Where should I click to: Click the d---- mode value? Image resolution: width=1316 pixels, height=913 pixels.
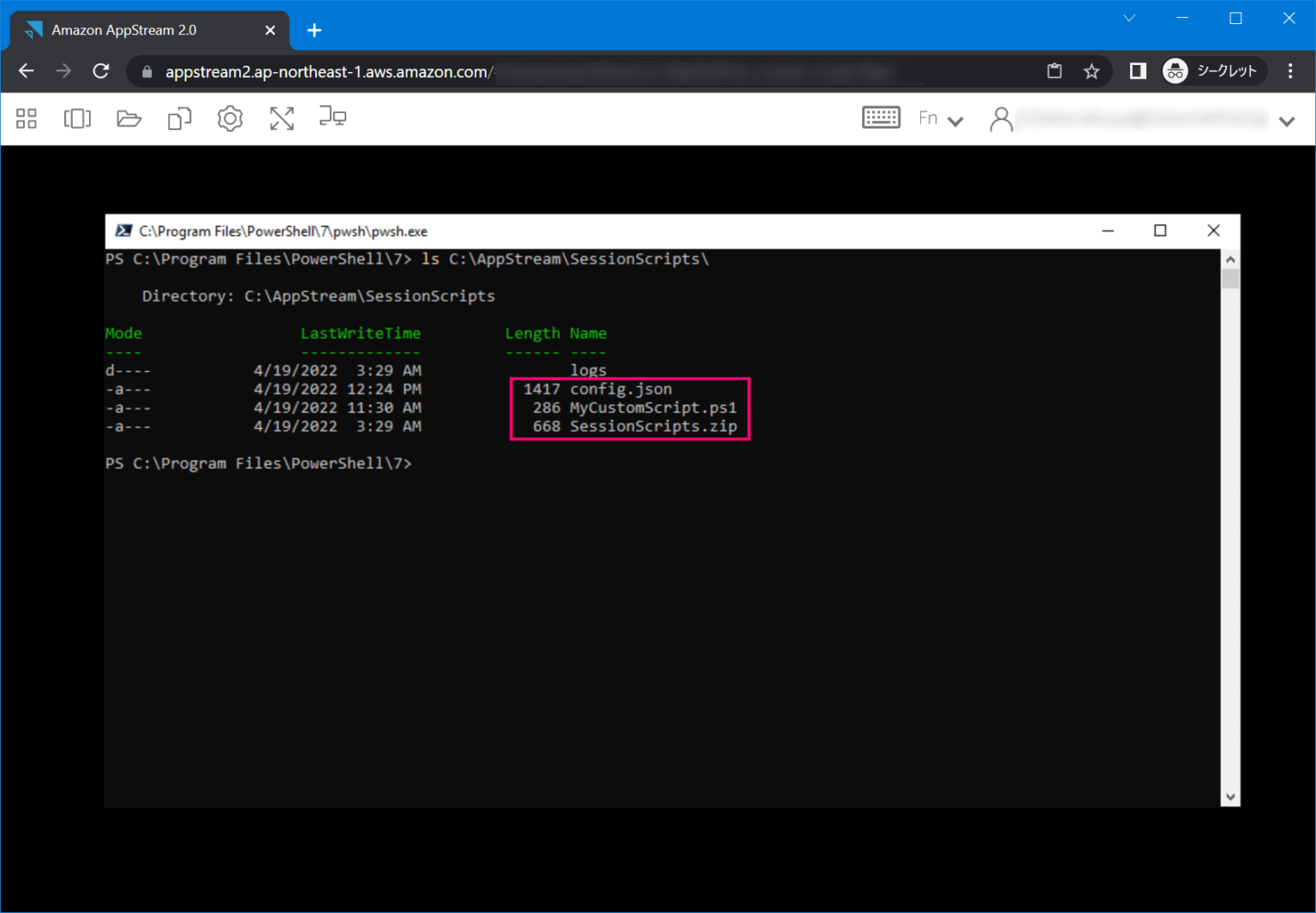tap(128, 371)
